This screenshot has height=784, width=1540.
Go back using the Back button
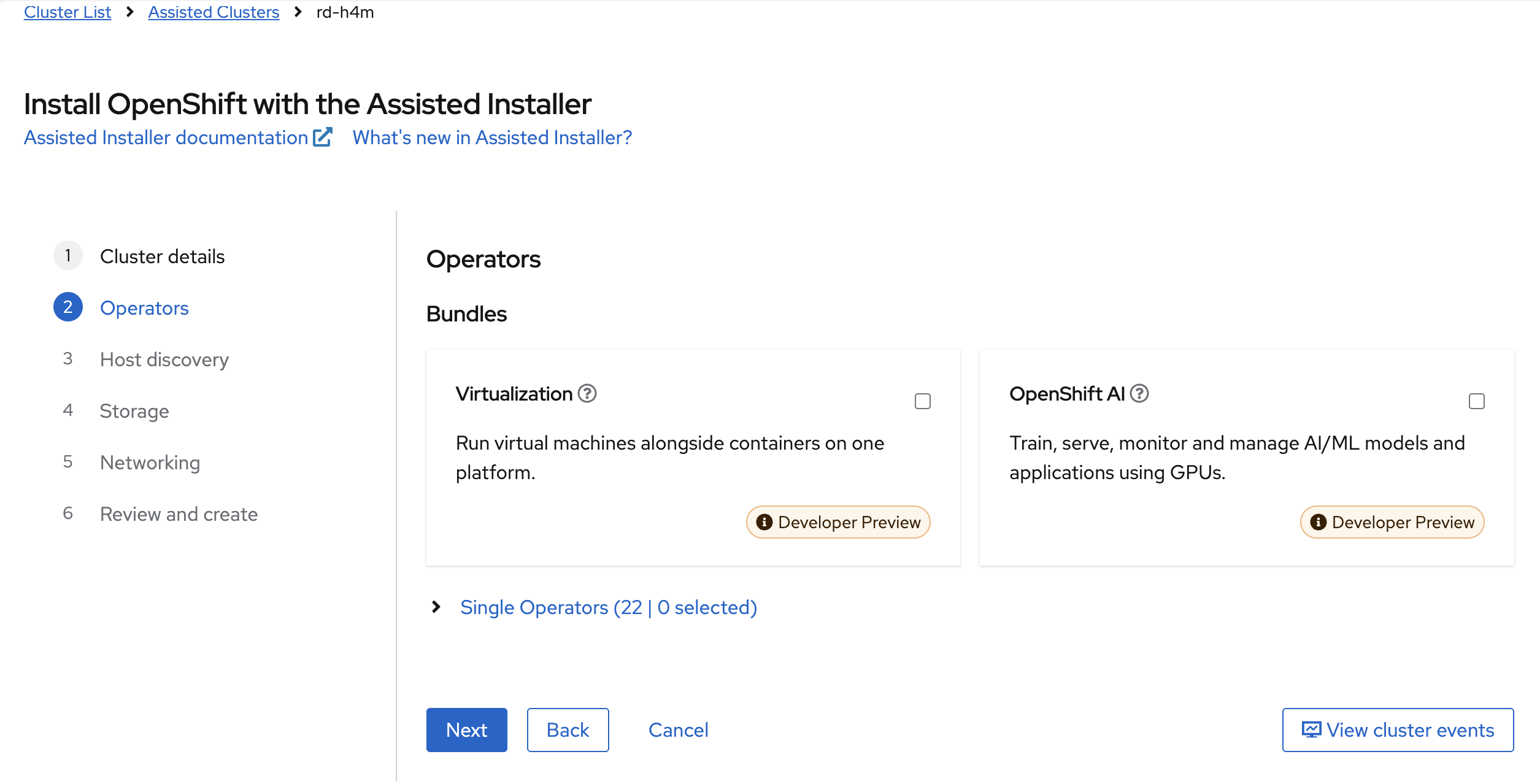[568, 729]
